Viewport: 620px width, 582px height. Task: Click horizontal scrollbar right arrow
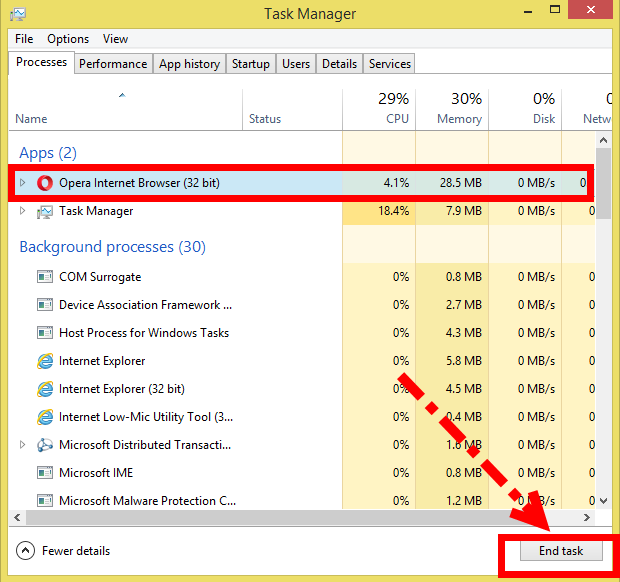587,517
